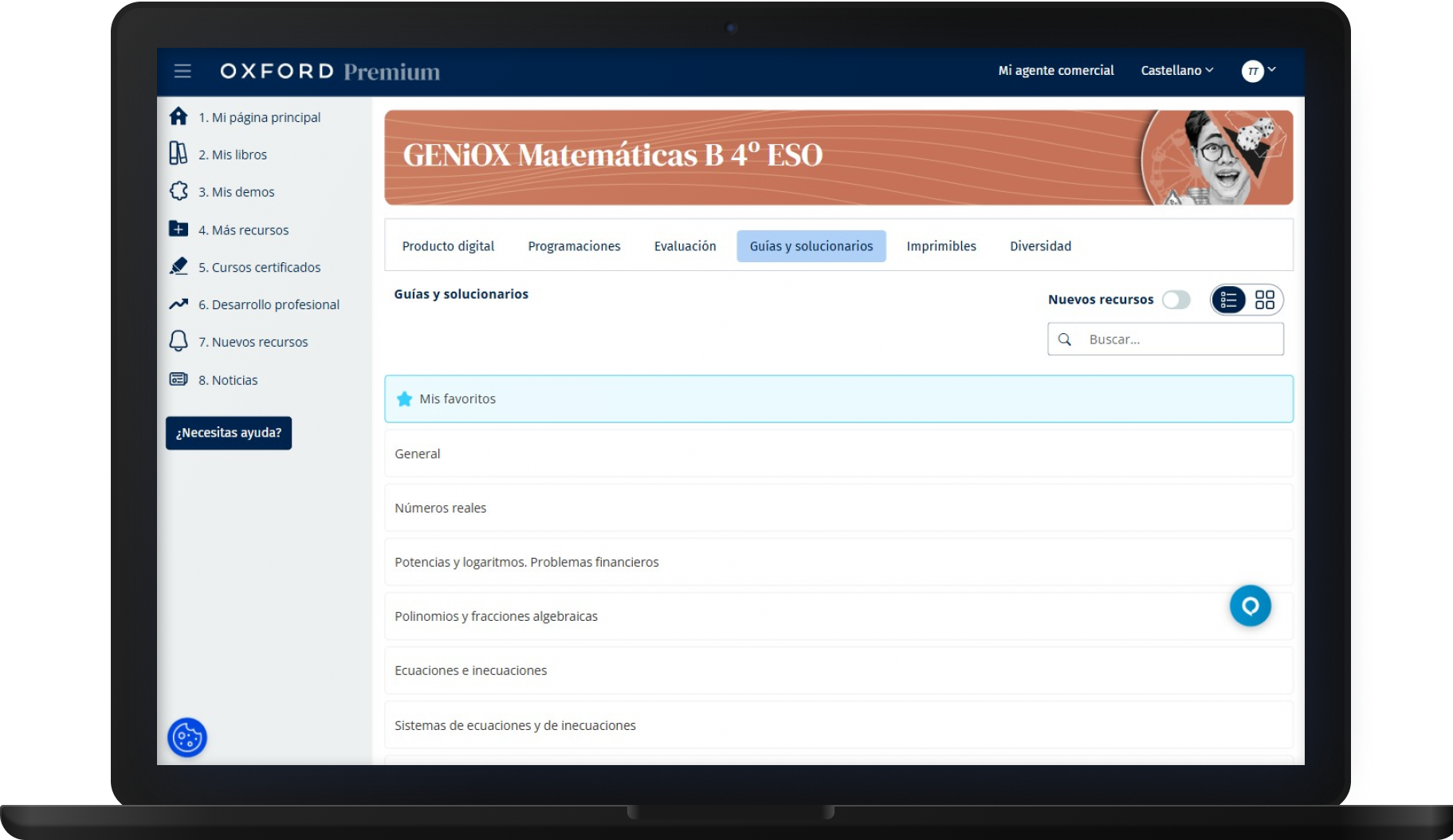This screenshot has width=1453, height=840.
Task: Open the cookie settings icon
Action: point(187,737)
